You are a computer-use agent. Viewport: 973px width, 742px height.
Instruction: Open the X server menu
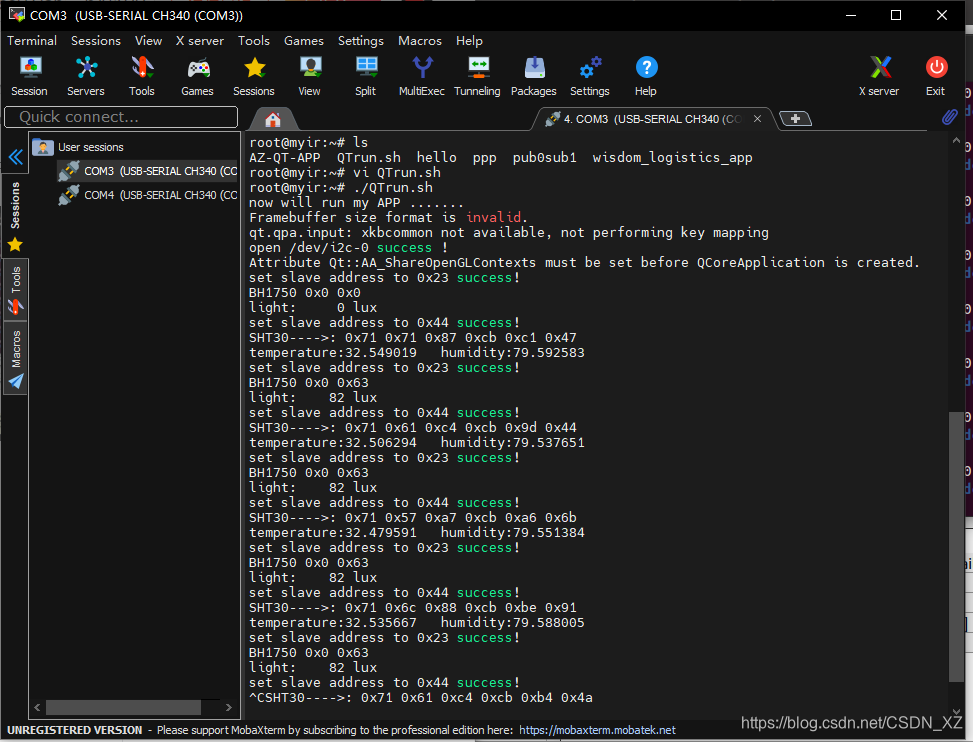point(200,41)
